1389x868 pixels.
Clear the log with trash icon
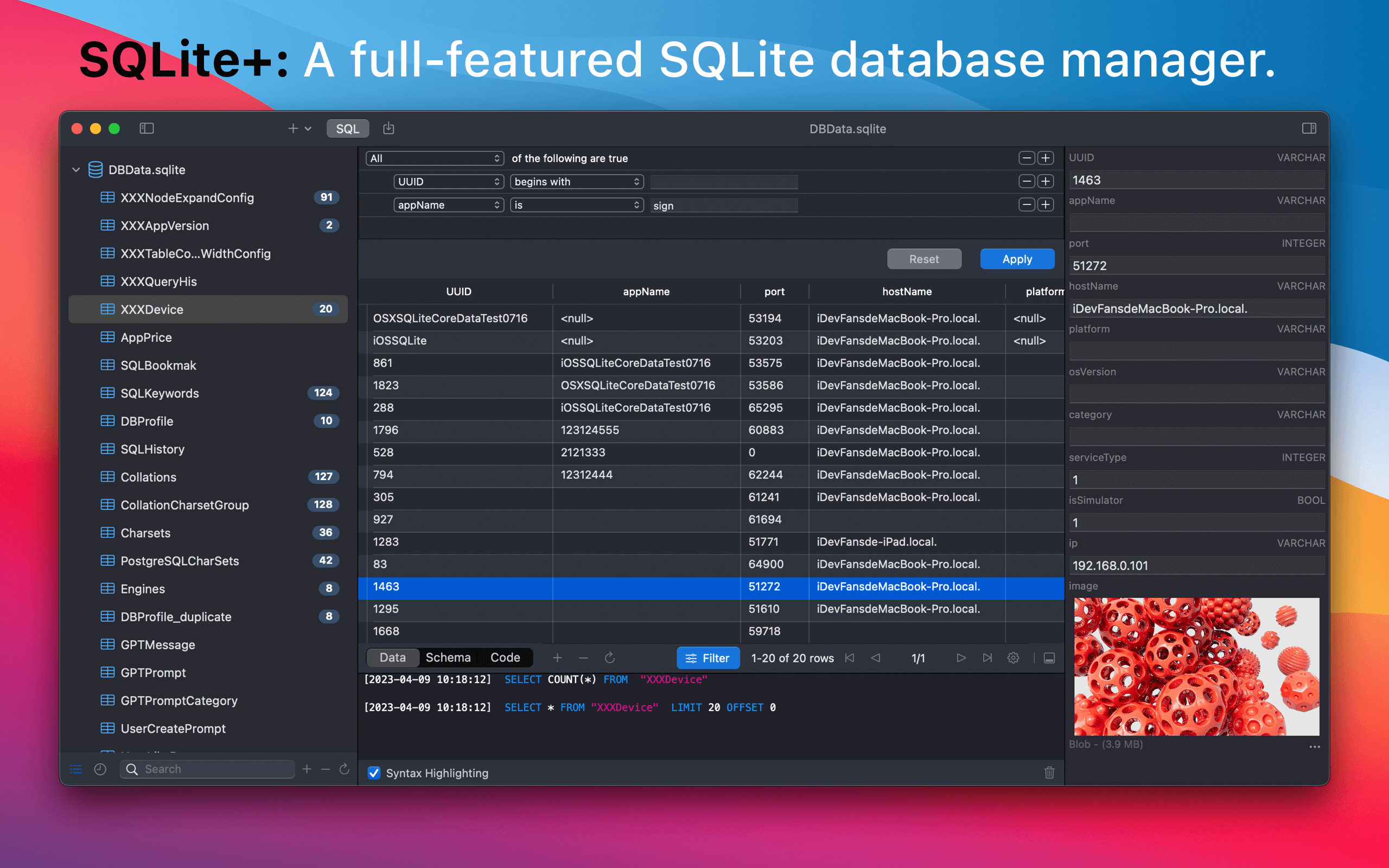(x=1049, y=773)
